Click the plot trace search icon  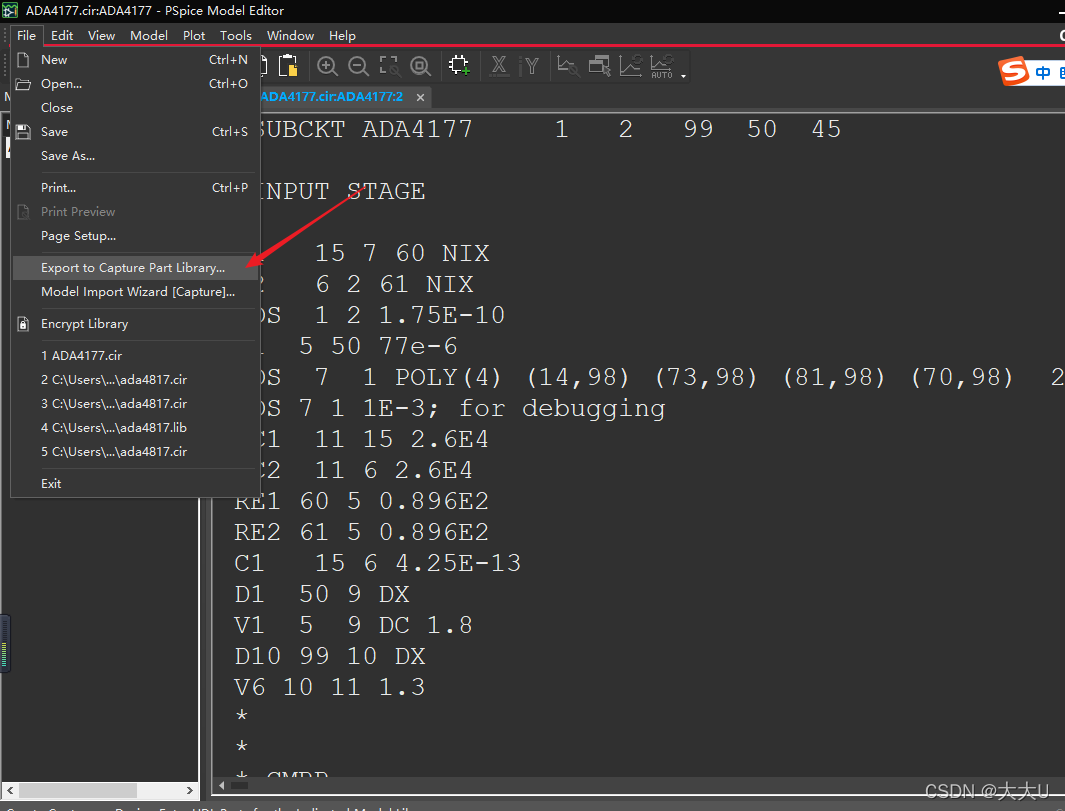tap(568, 66)
